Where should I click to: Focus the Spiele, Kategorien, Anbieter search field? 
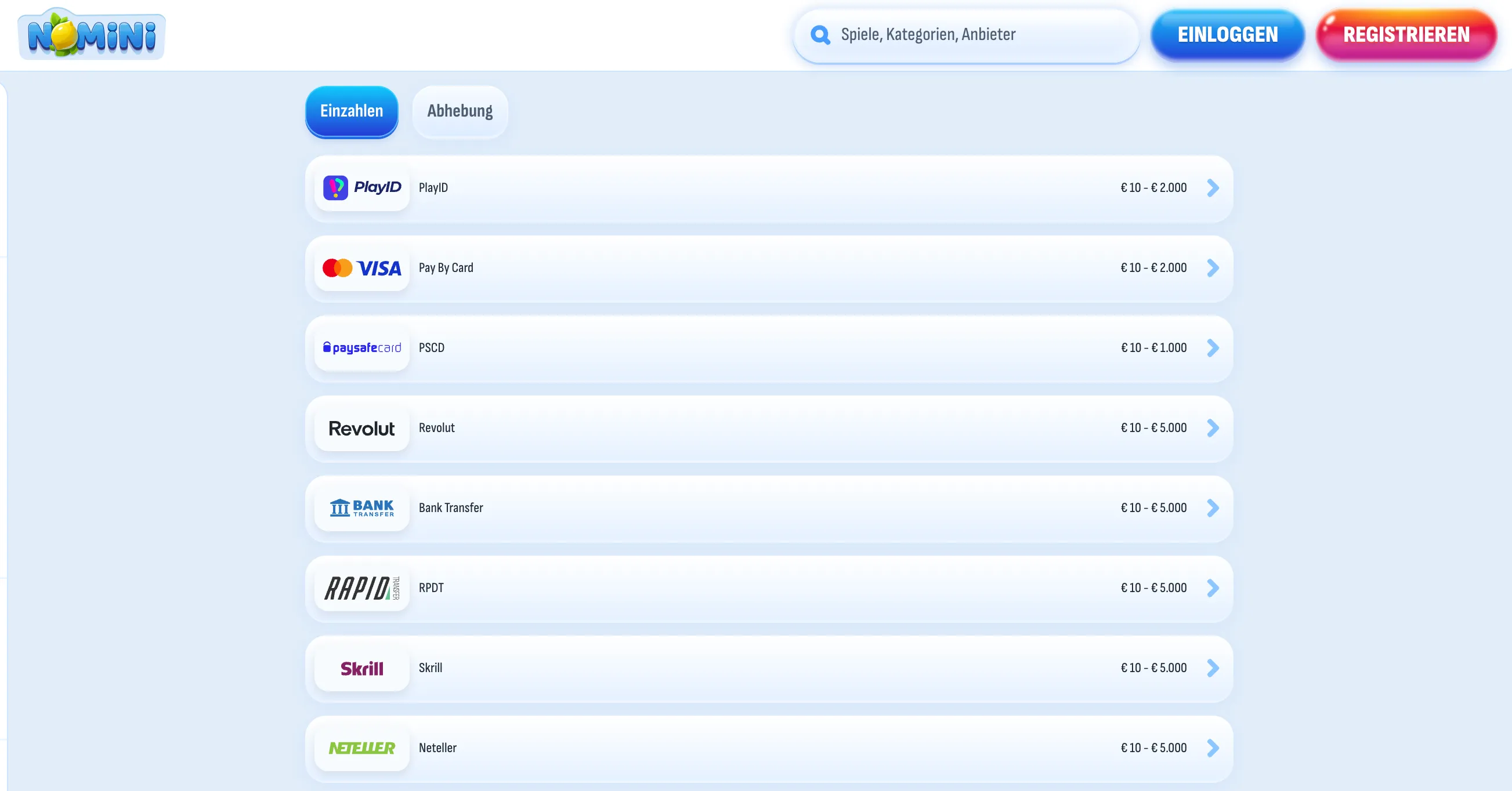[x=966, y=35]
